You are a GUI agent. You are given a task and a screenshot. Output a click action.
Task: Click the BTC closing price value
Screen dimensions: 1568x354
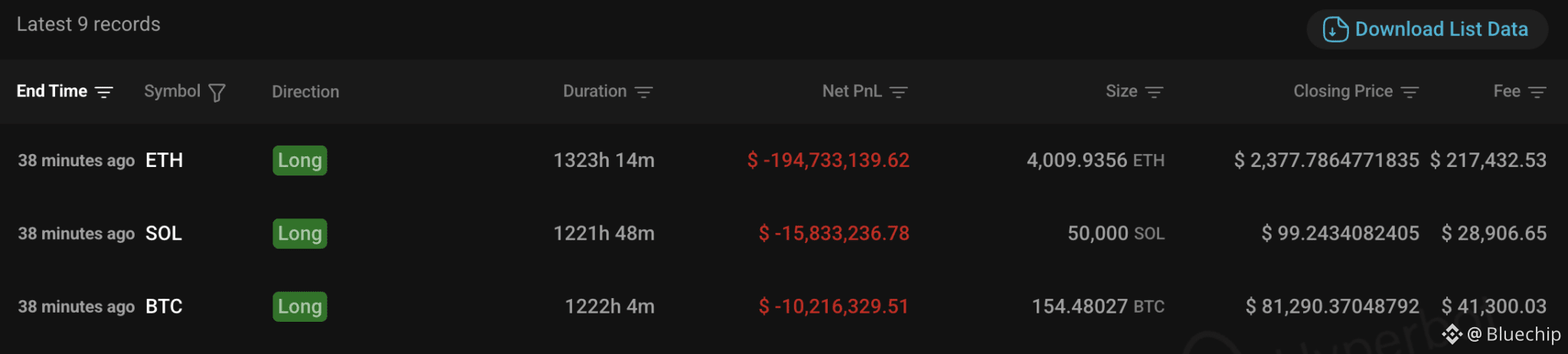pos(1332,306)
